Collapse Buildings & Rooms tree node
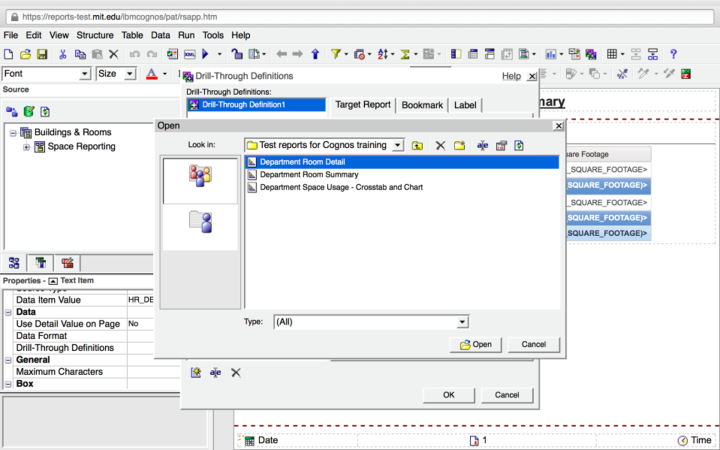This screenshot has height=450, width=720. 12,132
